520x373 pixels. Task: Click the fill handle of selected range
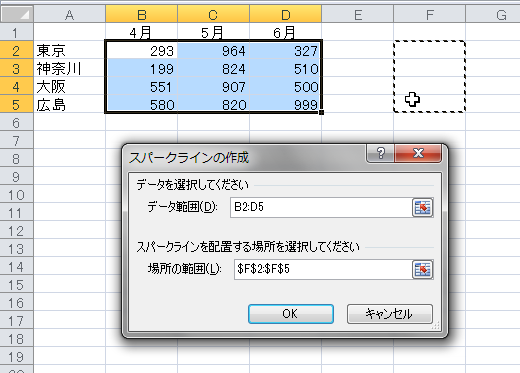321,113
